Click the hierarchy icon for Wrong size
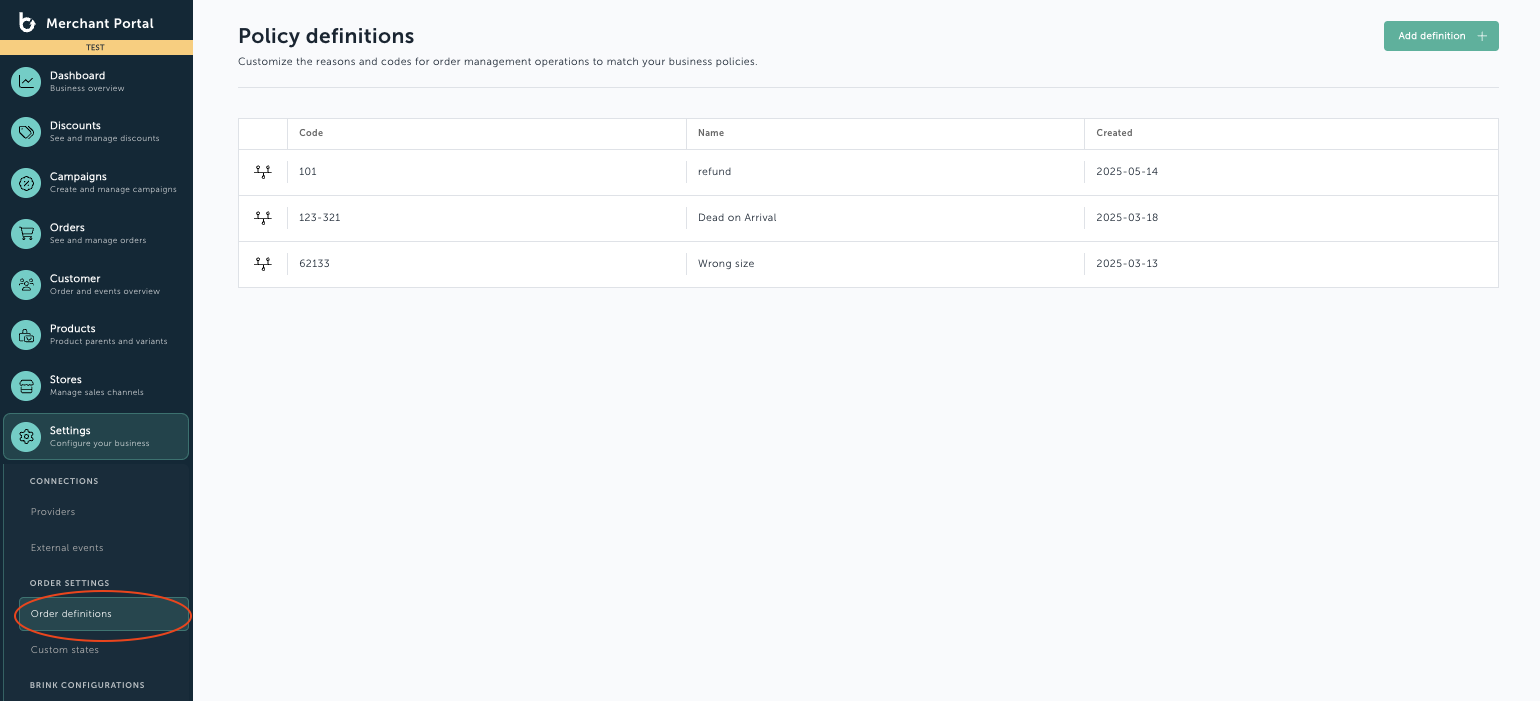Viewport: 1540px width, 701px height. point(263,263)
